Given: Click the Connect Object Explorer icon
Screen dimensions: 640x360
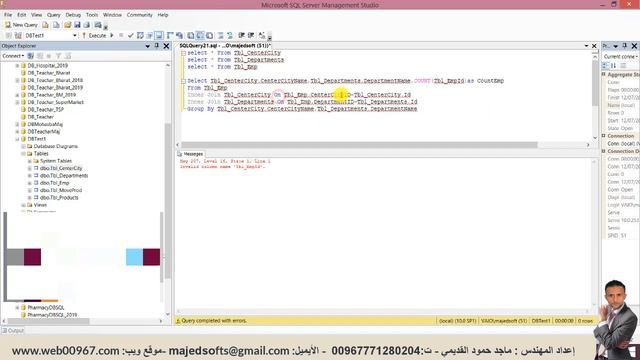Looking at the screenshot, I should [31, 56].
